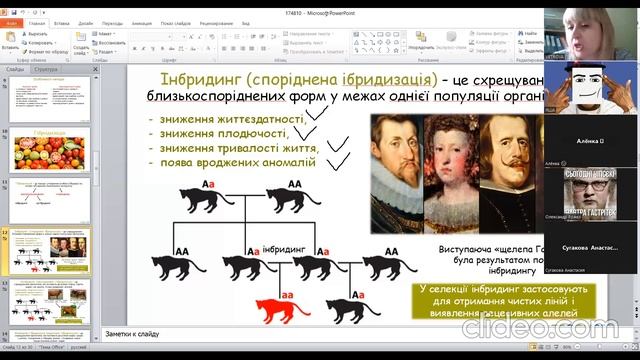Screen dimensions: 640x360
Task: Switch to the Переходы ribbon tab
Action: pos(112,24)
